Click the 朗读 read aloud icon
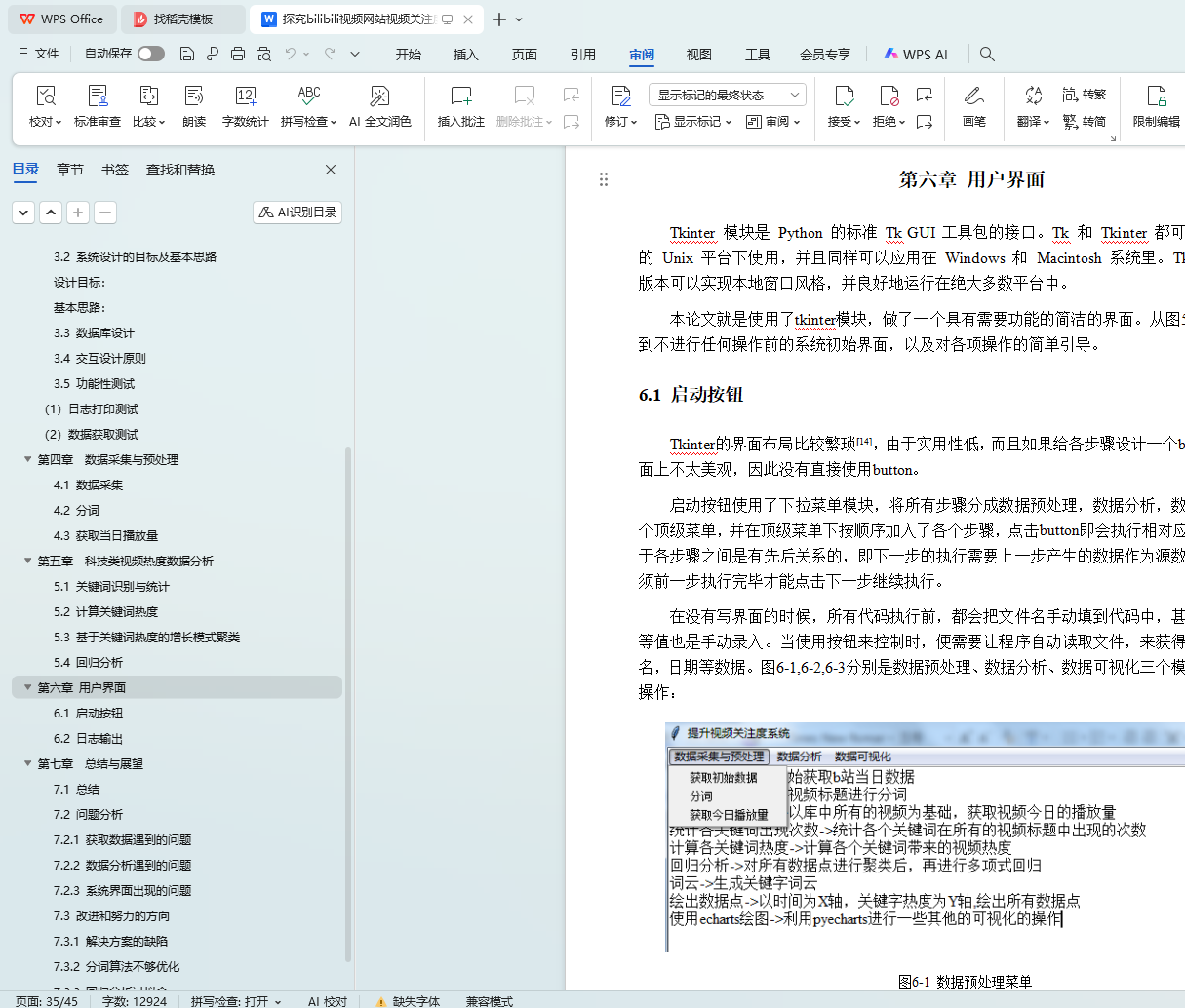Image resolution: width=1185 pixels, height=1008 pixels. click(x=194, y=97)
